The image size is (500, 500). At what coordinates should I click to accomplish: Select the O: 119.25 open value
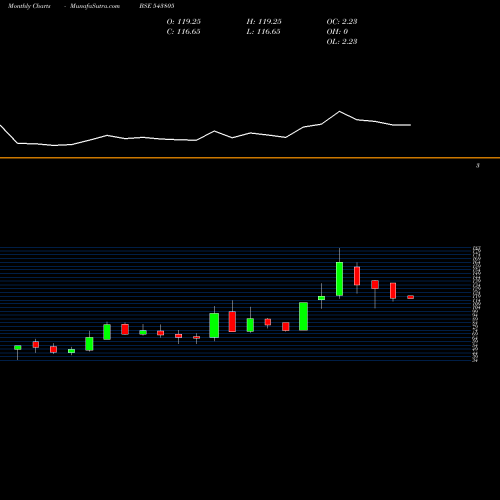[x=184, y=22]
